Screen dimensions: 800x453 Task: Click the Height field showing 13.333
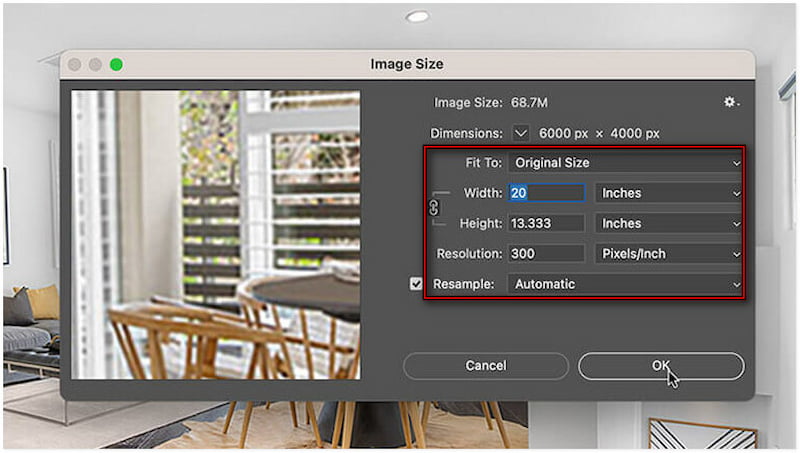(x=546, y=223)
